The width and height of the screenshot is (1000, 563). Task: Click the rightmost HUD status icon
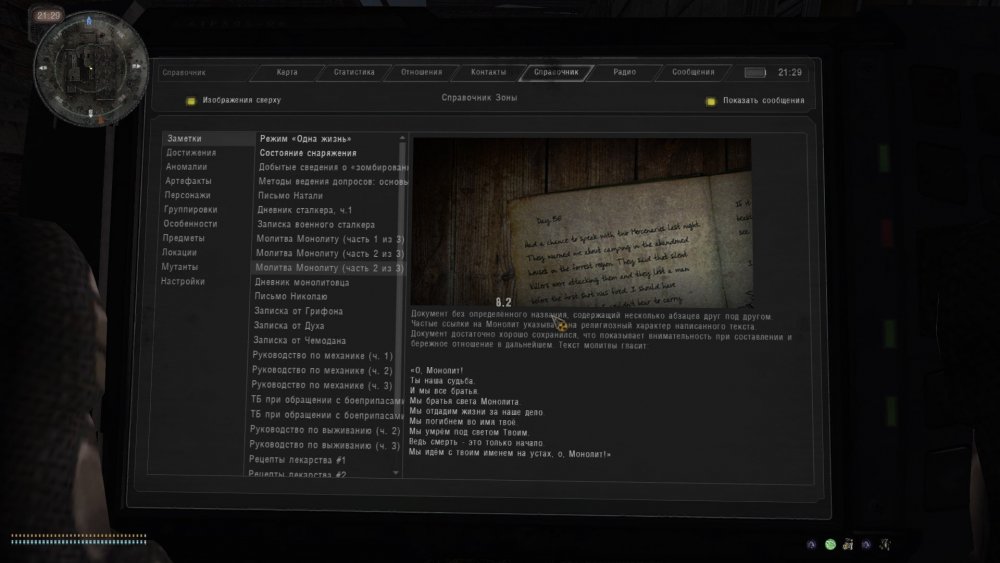tap(884, 544)
